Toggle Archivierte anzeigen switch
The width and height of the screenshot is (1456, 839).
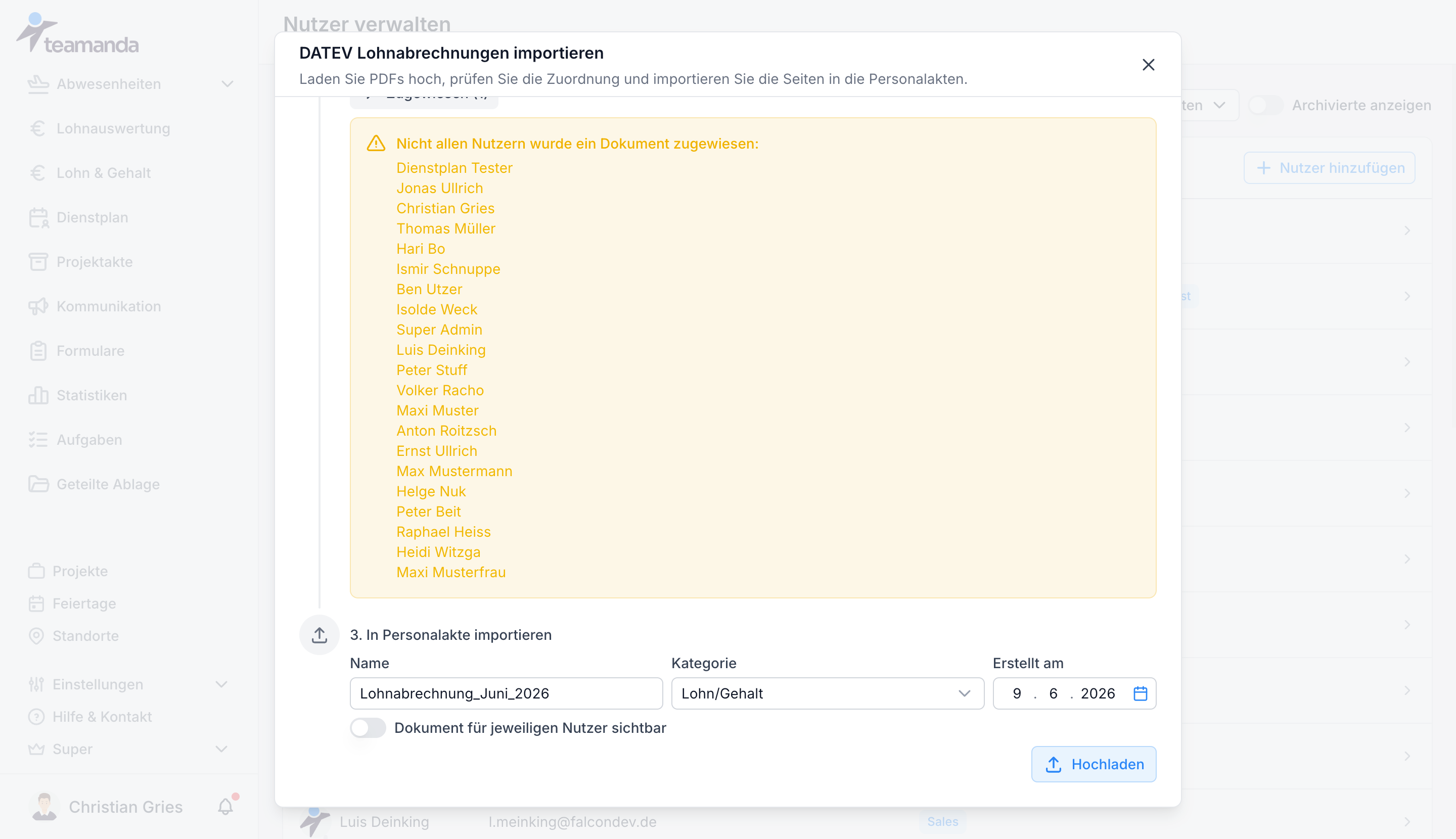tap(1265, 106)
